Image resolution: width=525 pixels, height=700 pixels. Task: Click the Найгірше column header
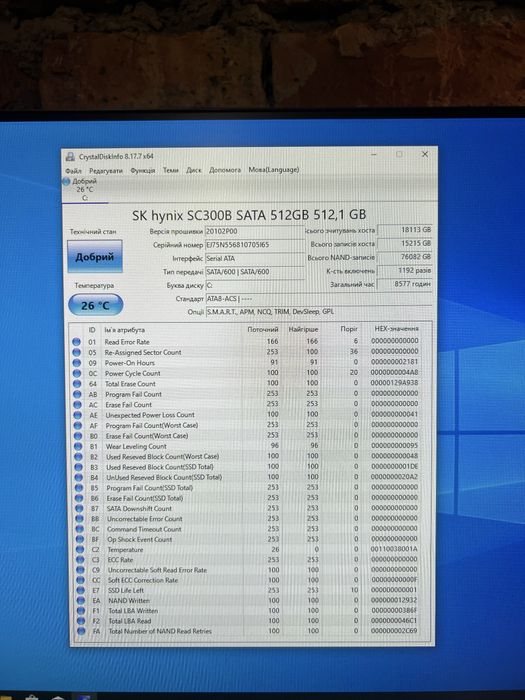point(303,329)
